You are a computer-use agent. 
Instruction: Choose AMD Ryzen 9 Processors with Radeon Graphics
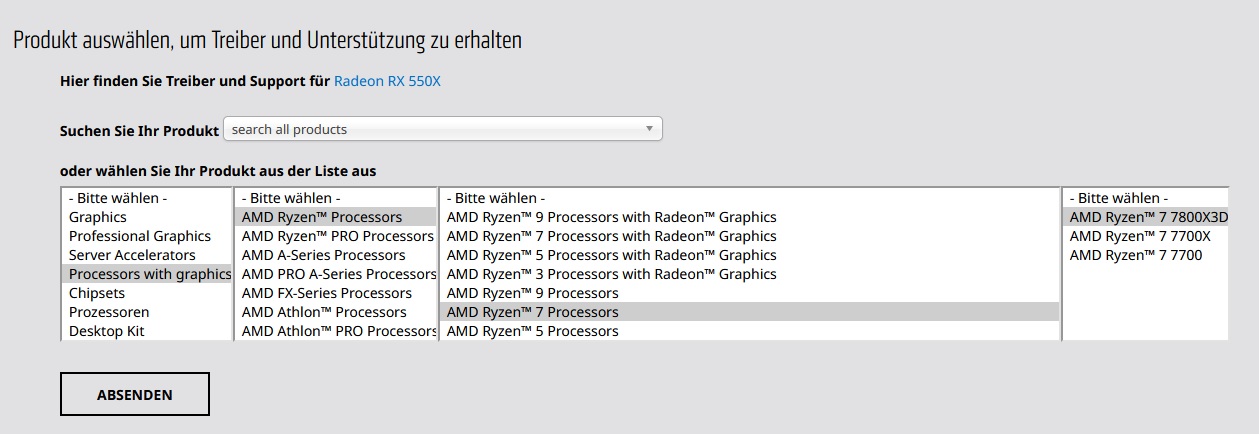point(611,217)
